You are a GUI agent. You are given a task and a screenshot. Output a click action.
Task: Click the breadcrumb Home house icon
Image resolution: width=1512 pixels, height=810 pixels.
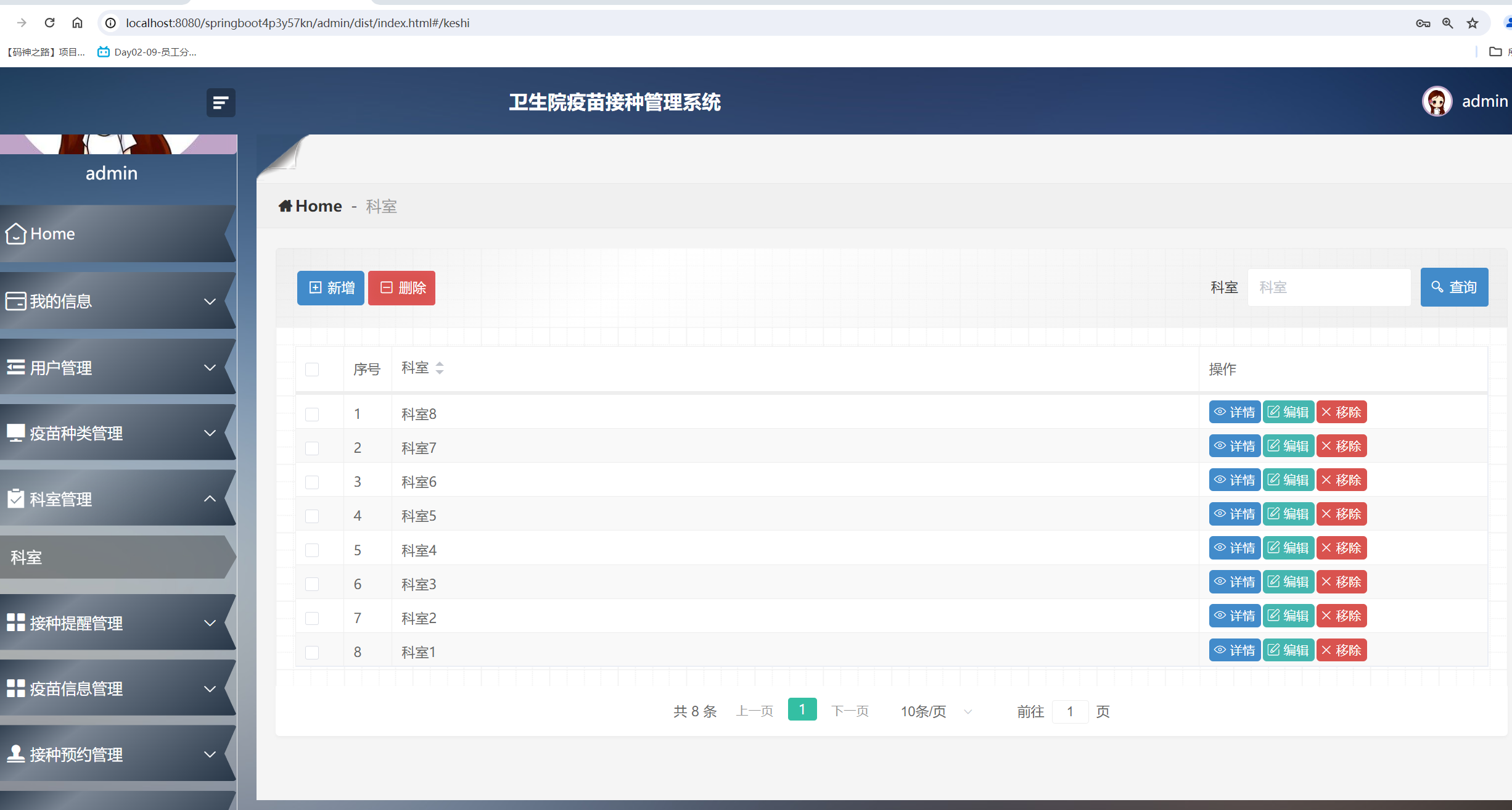click(285, 206)
